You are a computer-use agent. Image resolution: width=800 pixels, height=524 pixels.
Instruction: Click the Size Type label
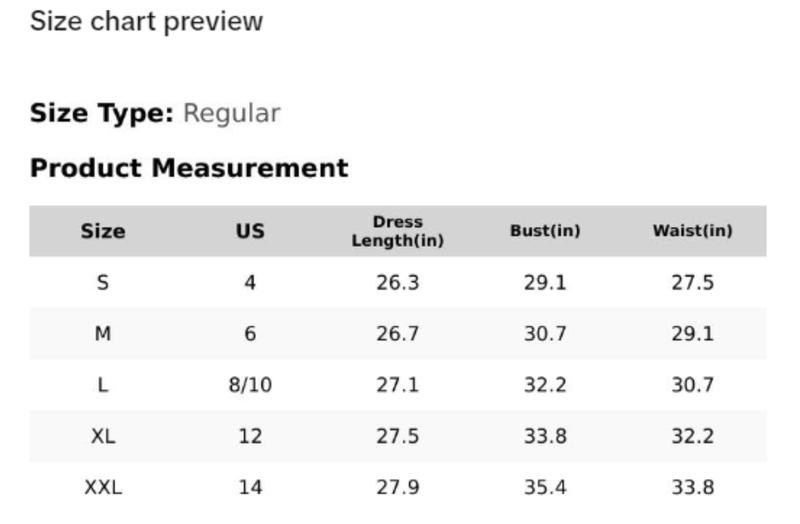(102, 113)
